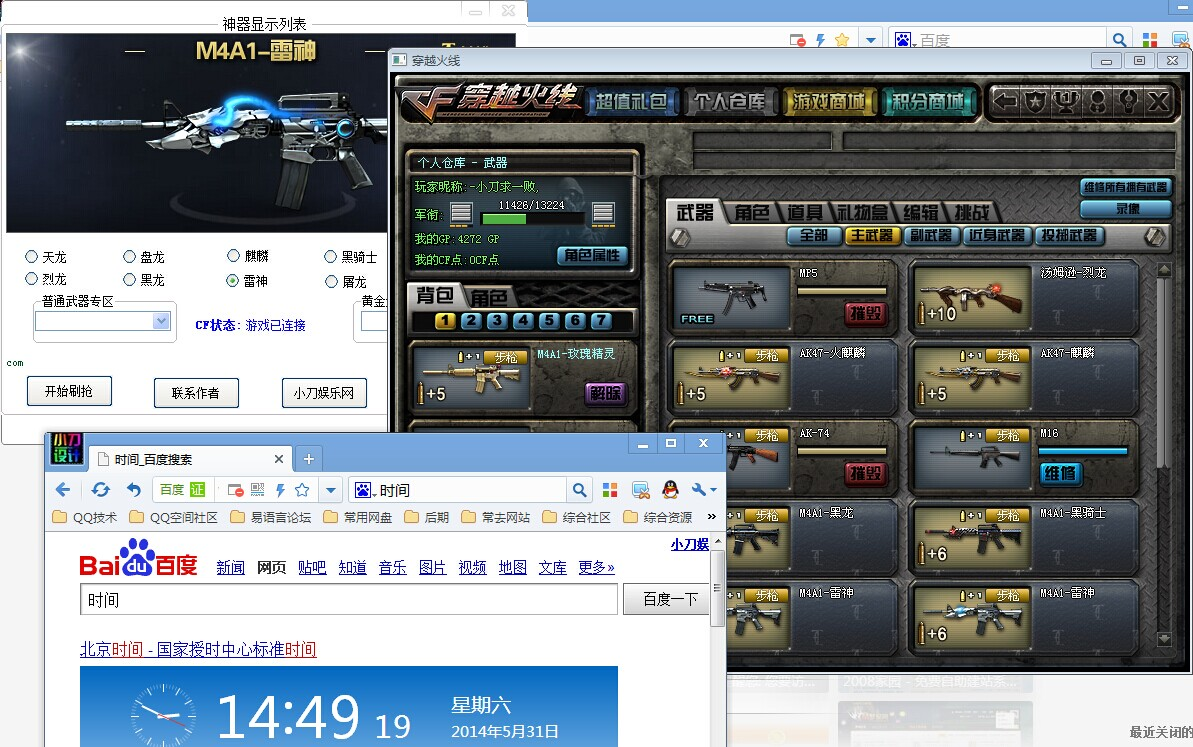Open QQ技术 bookmark folder

click(85, 517)
